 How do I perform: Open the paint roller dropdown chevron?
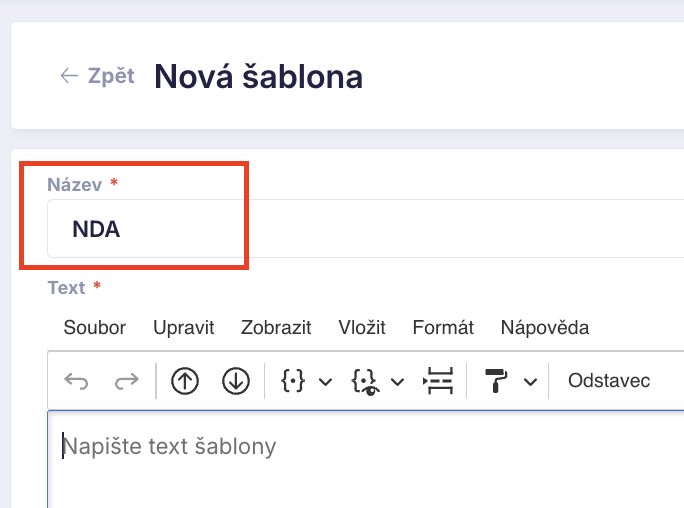[x=530, y=382]
